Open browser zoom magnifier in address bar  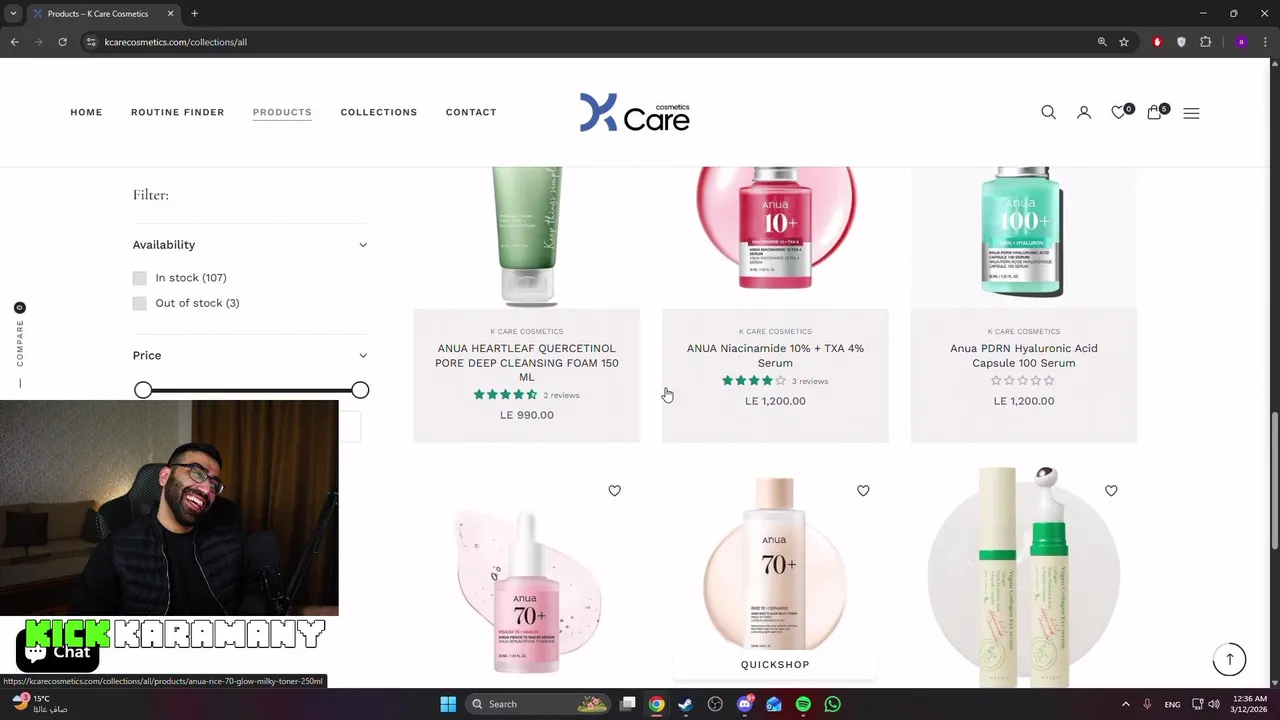(1102, 42)
